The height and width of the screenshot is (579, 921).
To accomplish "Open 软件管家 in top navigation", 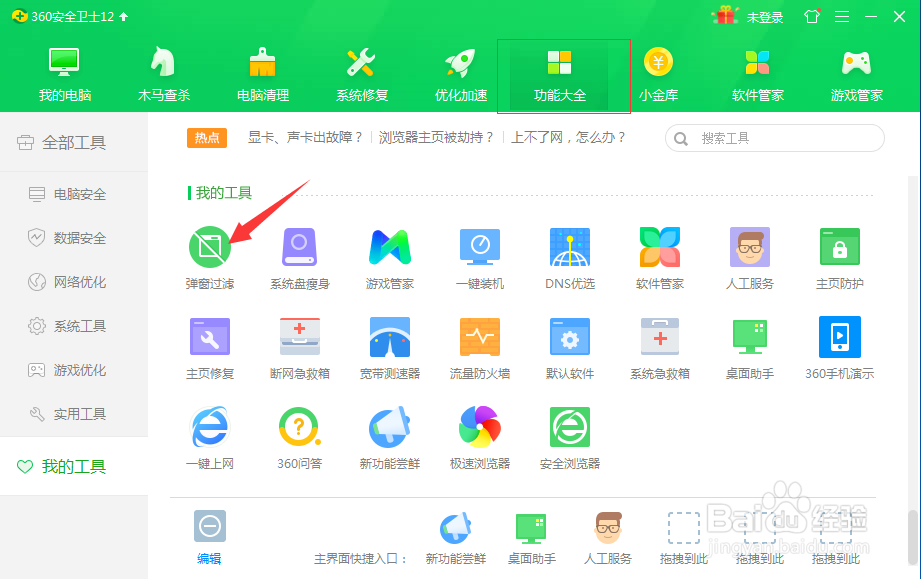I will point(758,75).
